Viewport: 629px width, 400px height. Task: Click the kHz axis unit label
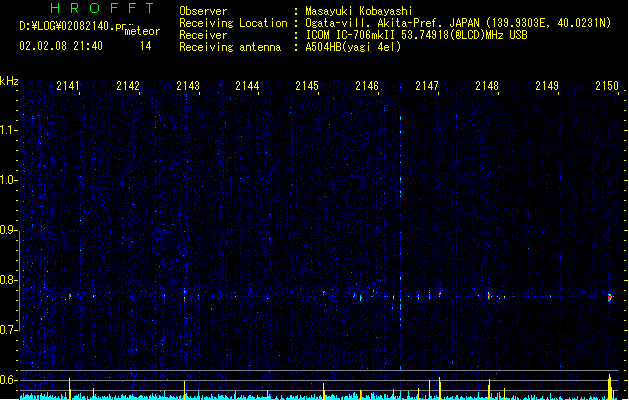(x=9, y=81)
